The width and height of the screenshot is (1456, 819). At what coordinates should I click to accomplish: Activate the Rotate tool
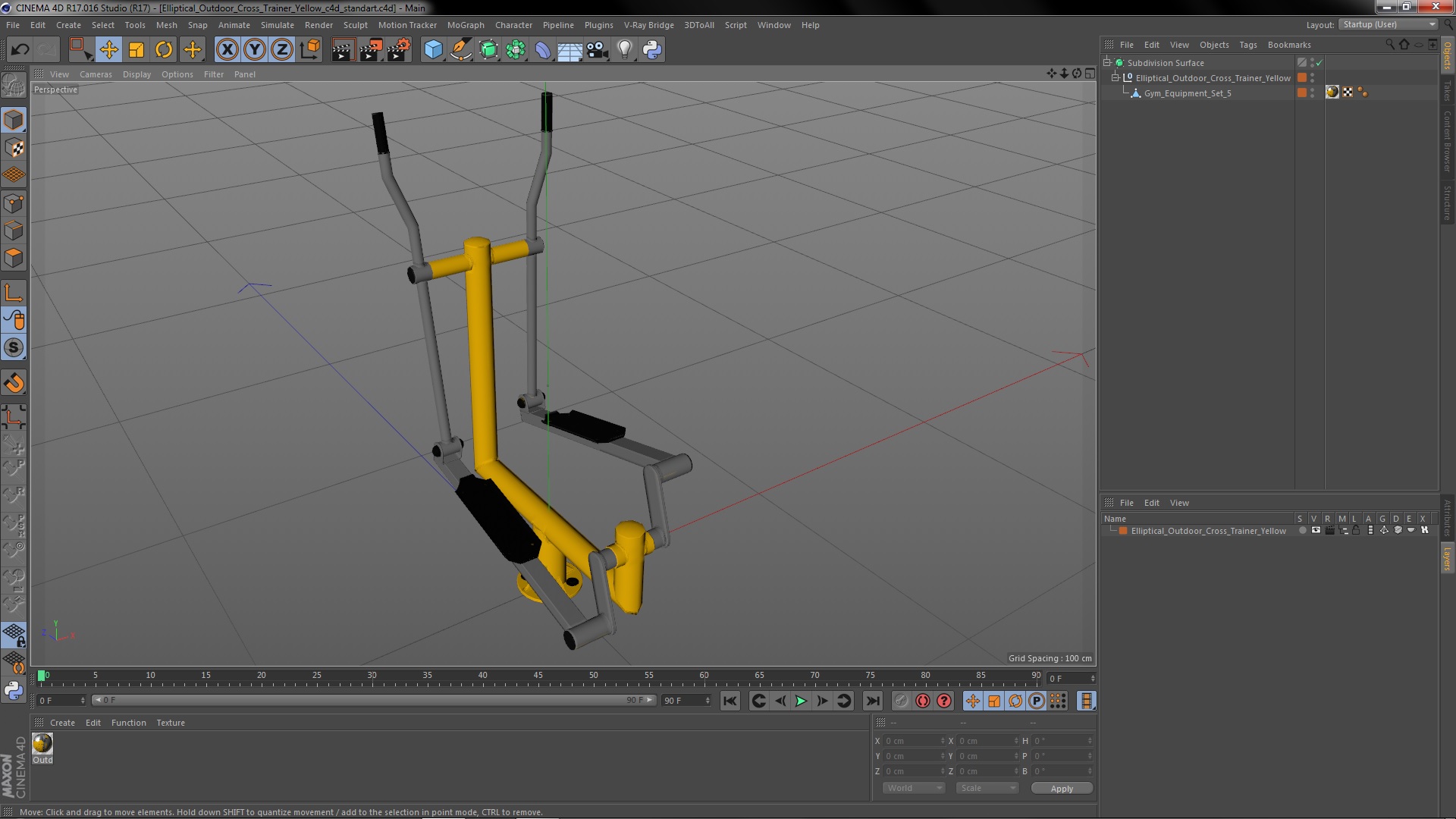pos(164,50)
